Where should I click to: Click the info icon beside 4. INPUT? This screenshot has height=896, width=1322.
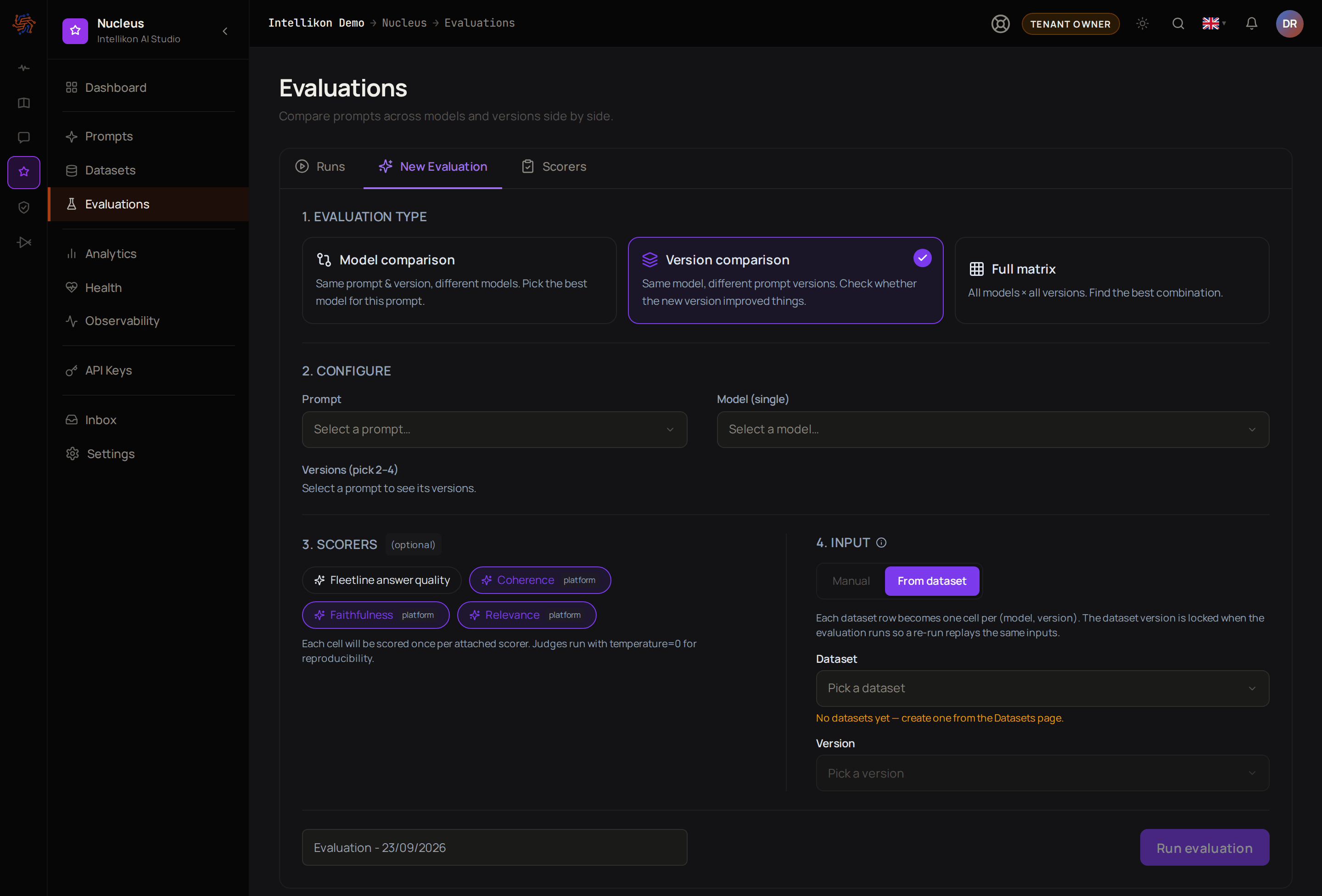click(x=881, y=543)
